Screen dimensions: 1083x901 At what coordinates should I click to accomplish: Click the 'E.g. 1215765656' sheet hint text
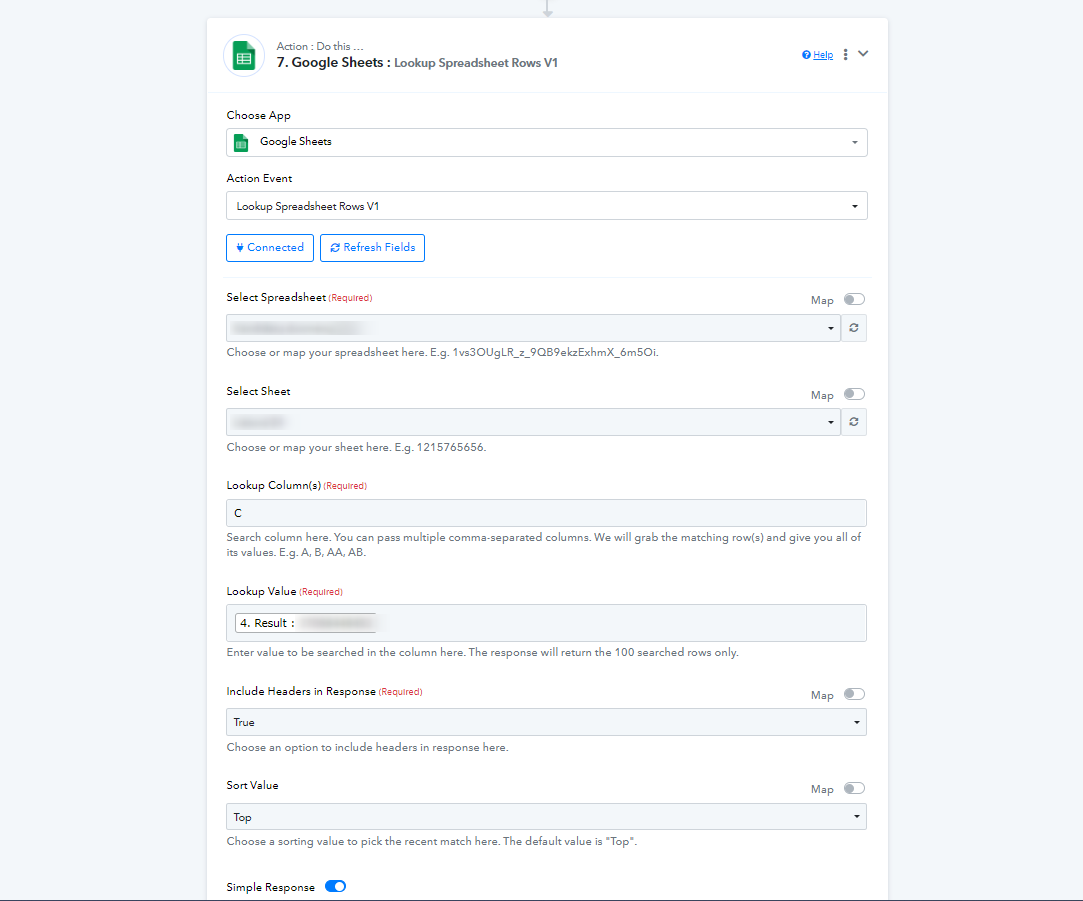coord(440,447)
